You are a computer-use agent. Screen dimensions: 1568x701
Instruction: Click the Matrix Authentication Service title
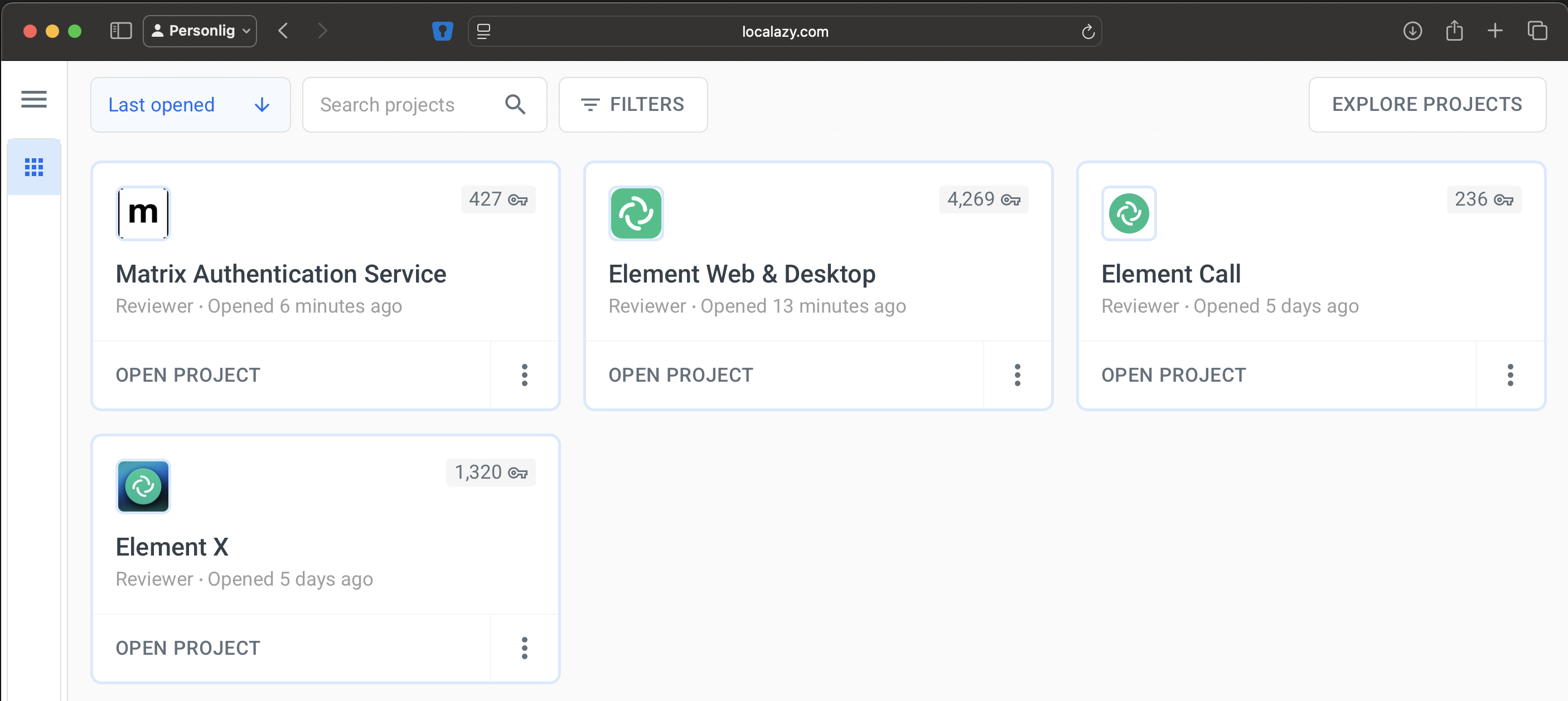[x=281, y=274]
